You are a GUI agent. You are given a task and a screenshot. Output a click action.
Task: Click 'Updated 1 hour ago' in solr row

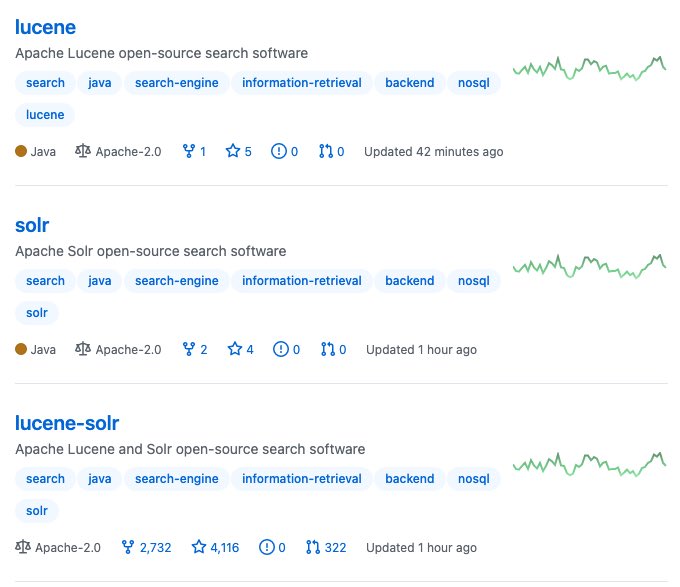pyautogui.click(x=422, y=349)
